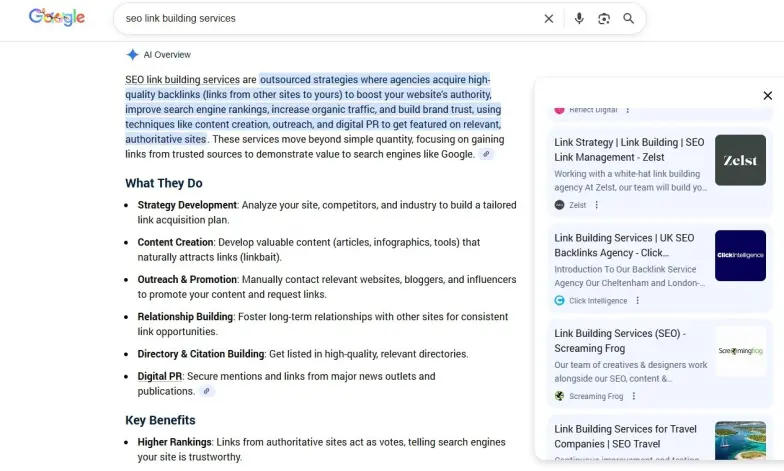Image resolution: width=784 pixels, height=471 pixels.
Task: Open 'Link Building Services (SEO) - Screaming Frog' result
Action: 620,340
